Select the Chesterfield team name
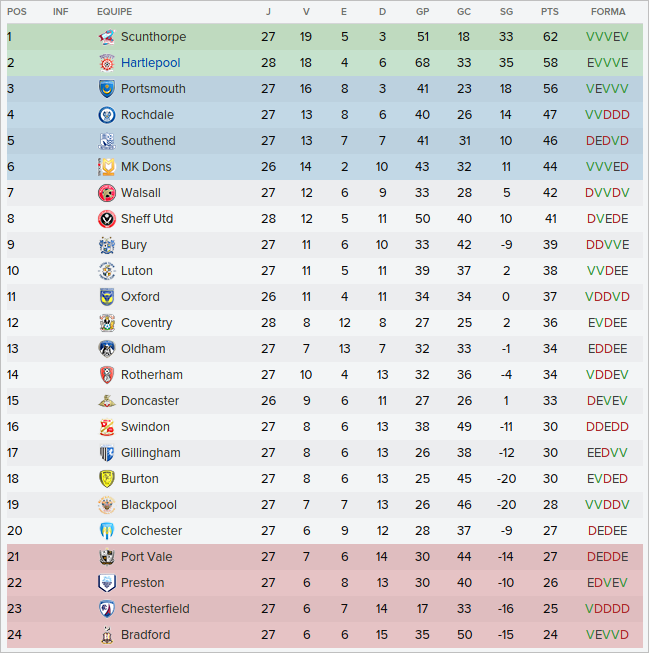 155,609
